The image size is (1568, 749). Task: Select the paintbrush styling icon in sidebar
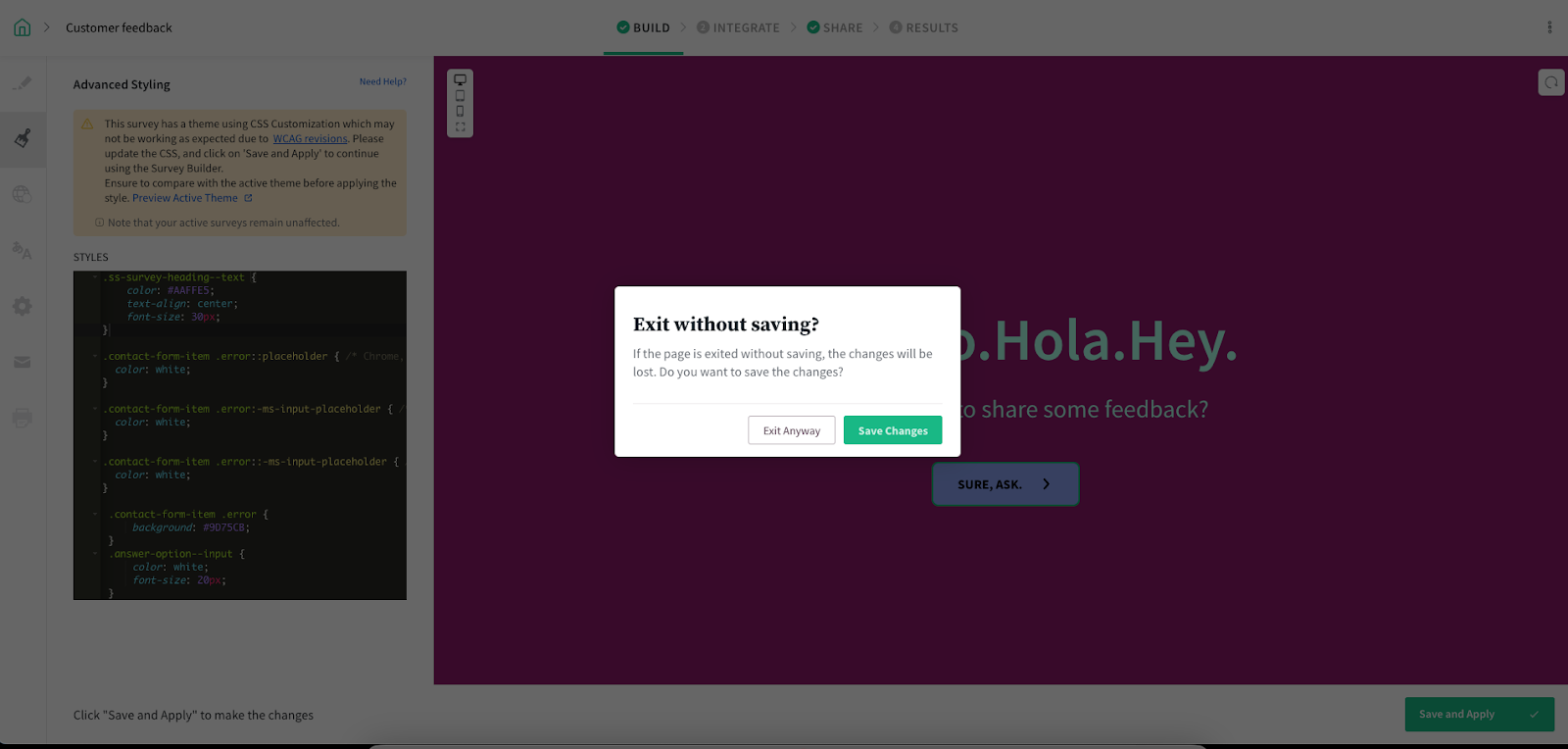point(23,138)
